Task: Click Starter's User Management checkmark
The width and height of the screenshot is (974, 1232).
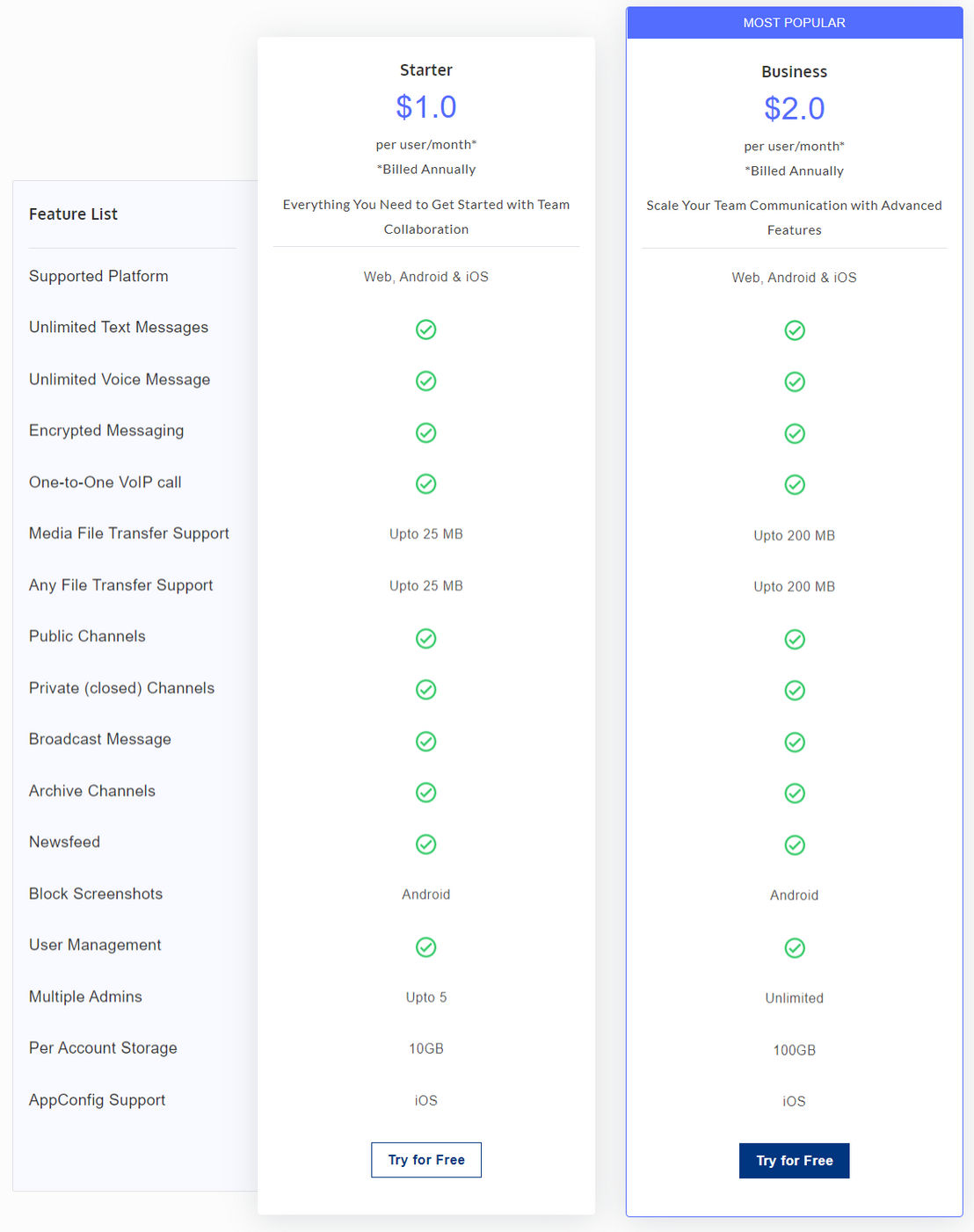Action: 426,946
